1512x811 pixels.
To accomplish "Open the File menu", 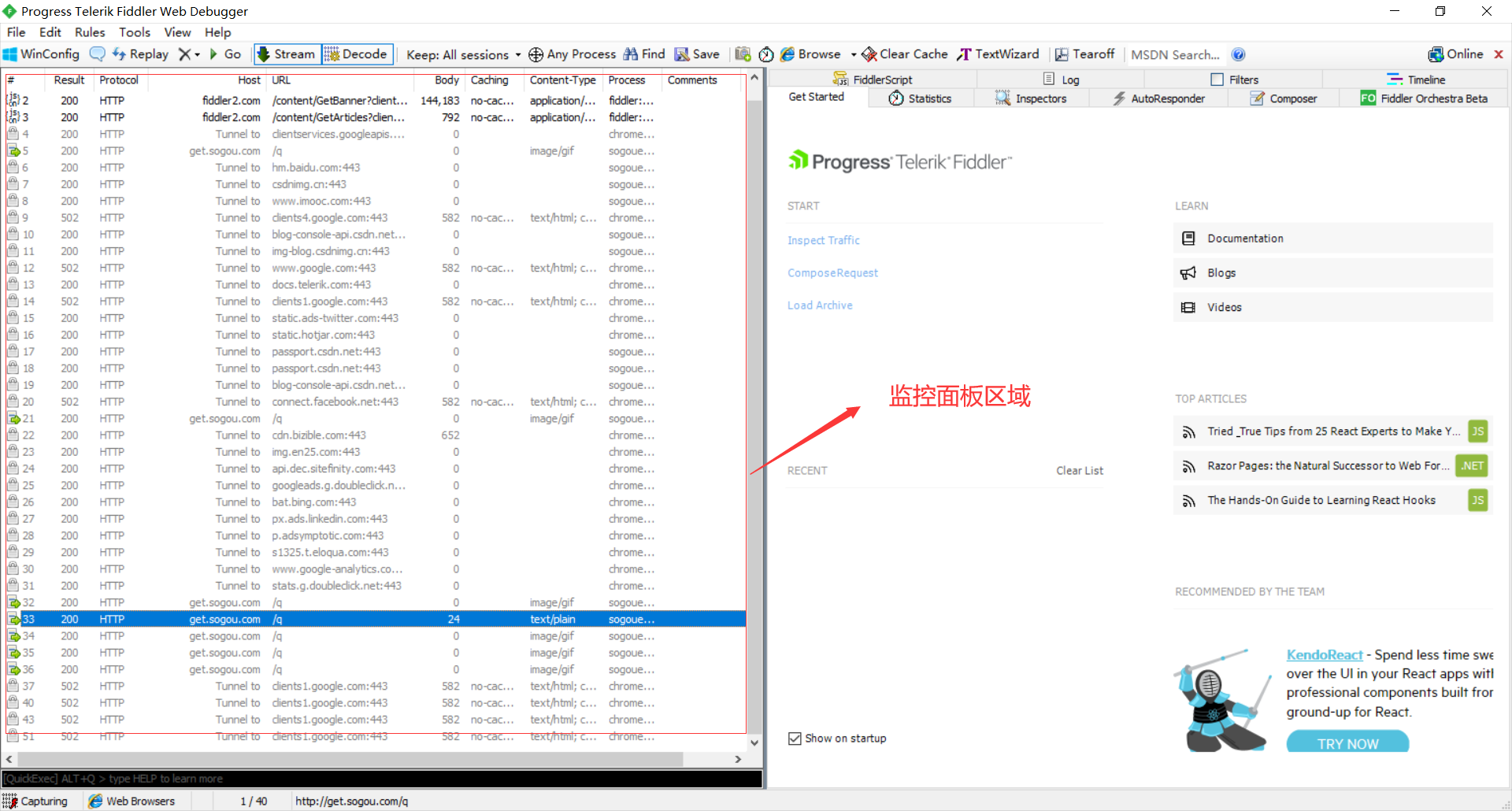I will (x=16, y=32).
